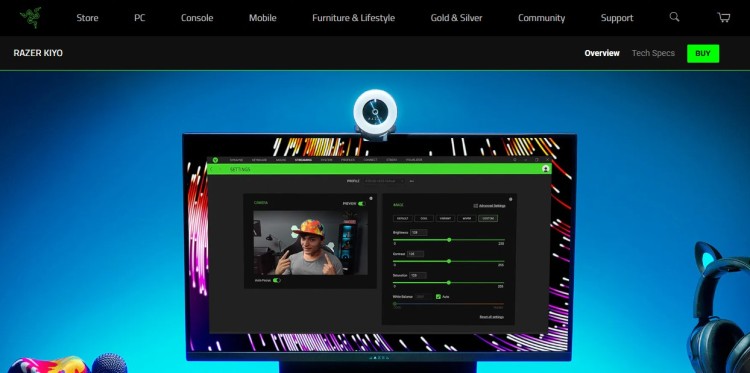
Task: Open the Gold & Silver menu
Action: click(456, 18)
